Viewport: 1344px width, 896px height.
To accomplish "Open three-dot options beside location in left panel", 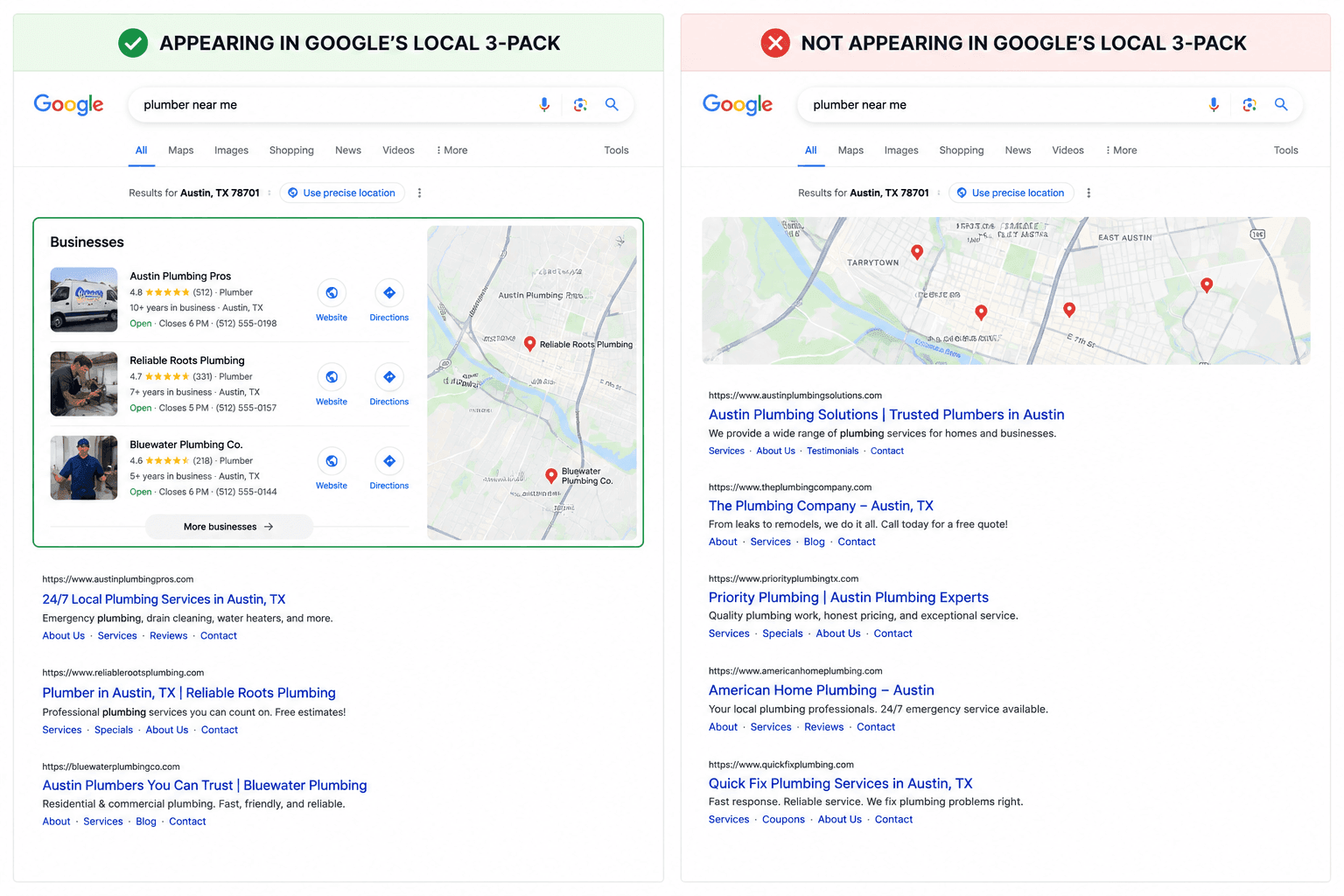I will point(419,193).
